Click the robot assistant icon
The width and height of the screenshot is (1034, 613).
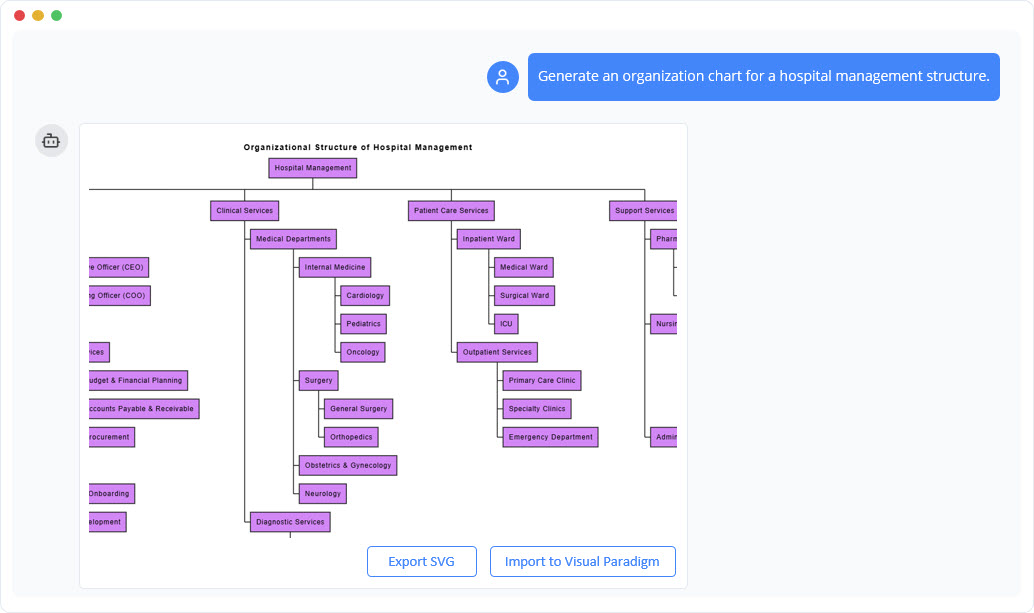pos(51,140)
